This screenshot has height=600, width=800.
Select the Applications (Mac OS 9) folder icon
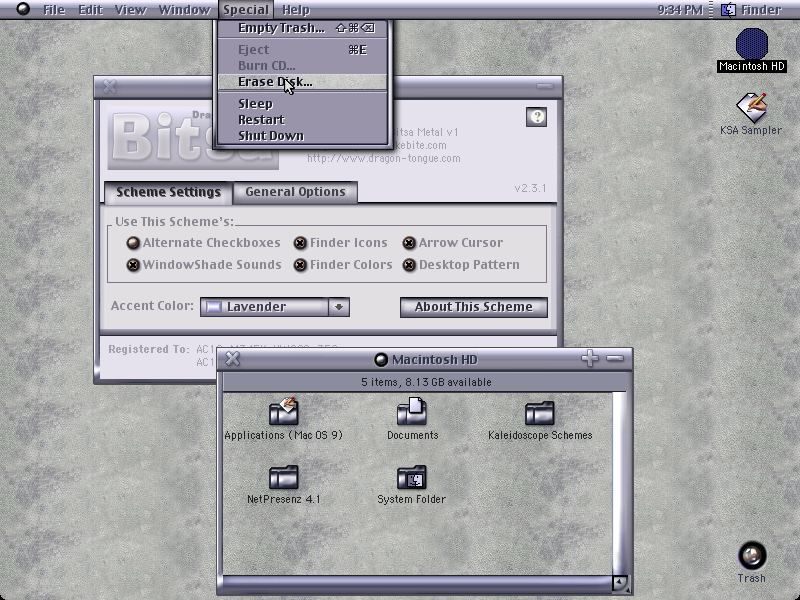click(x=284, y=411)
